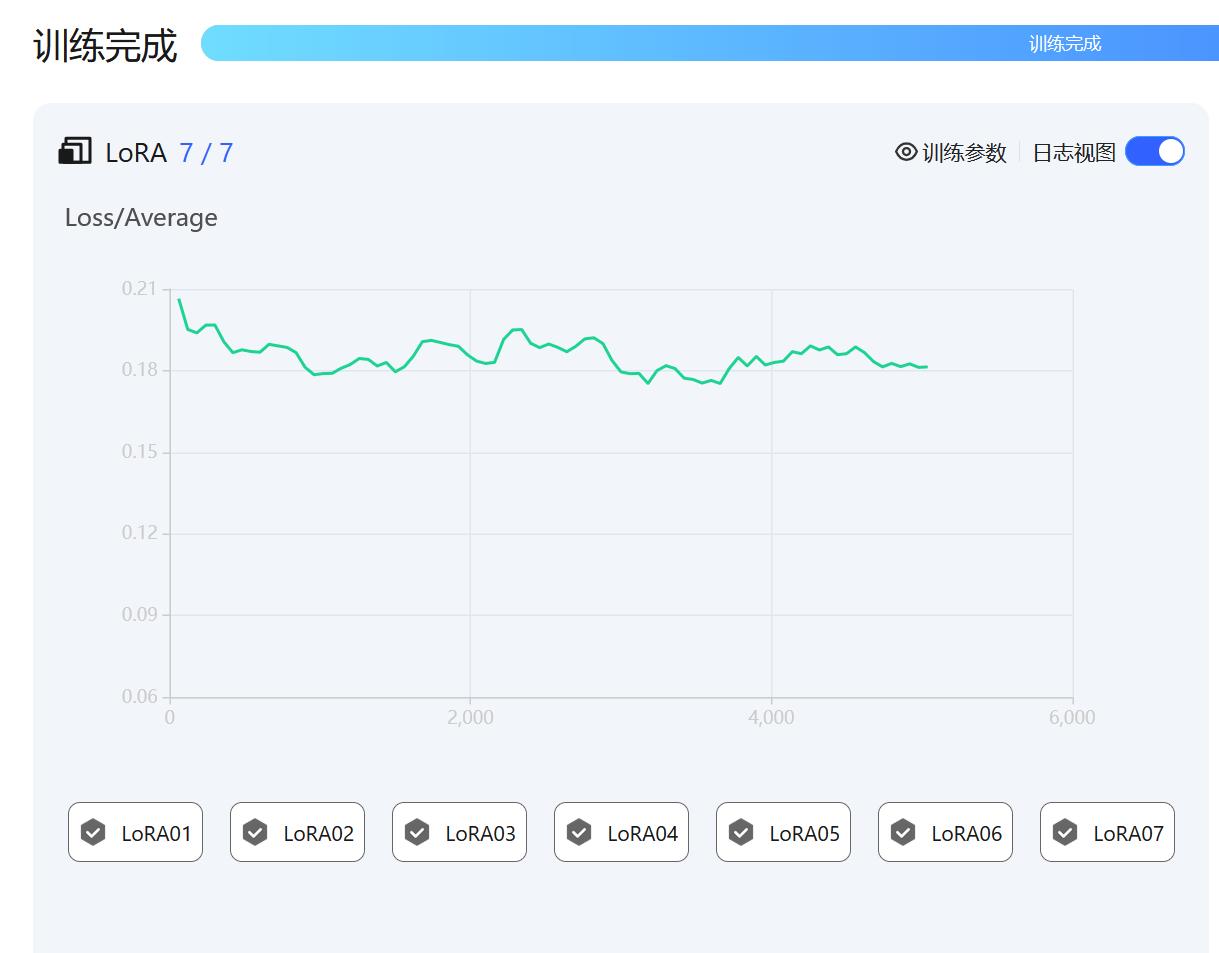Click the 7 / 7 LoRA counter

click(206, 153)
